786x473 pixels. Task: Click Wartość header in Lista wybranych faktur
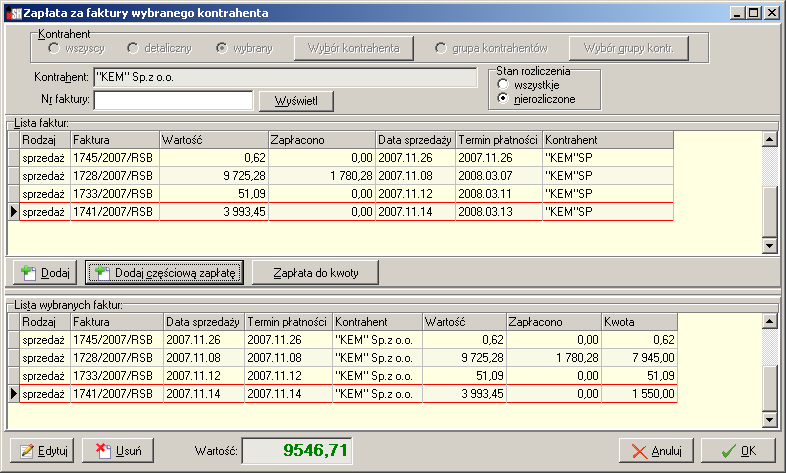pyautogui.click(x=464, y=322)
